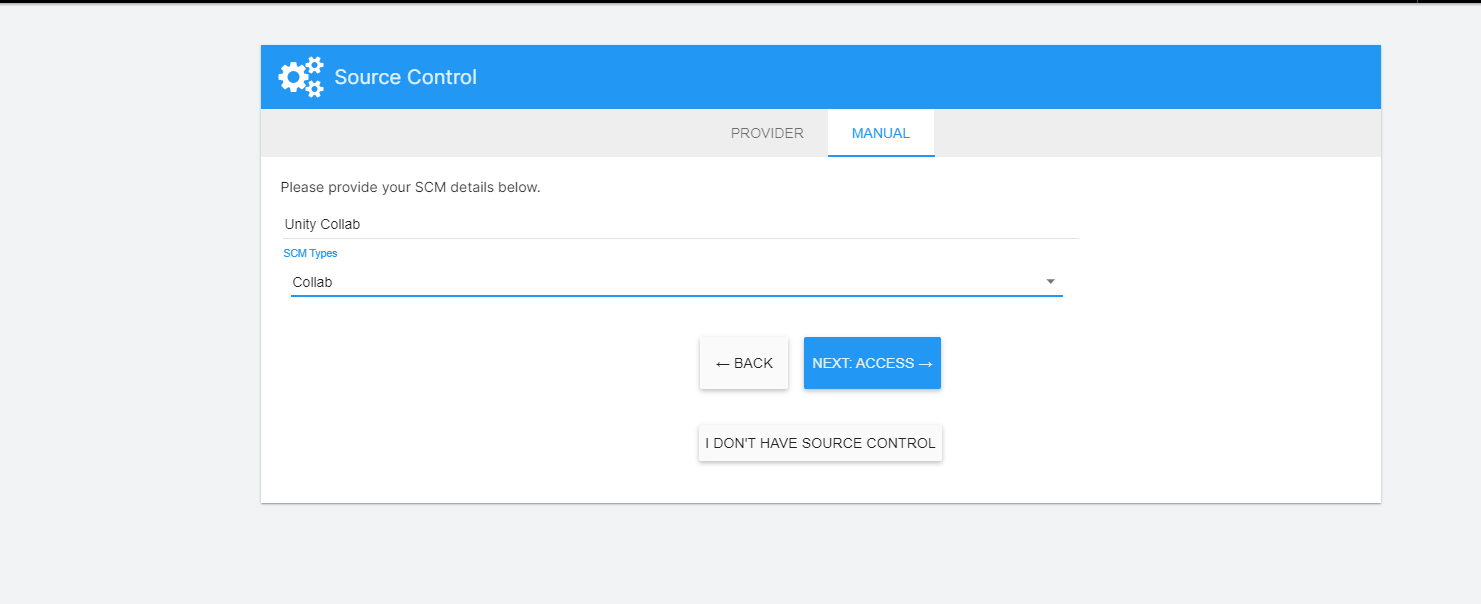Click the "Source Control" header title
1481x604 pixels.
coord(405,77)
